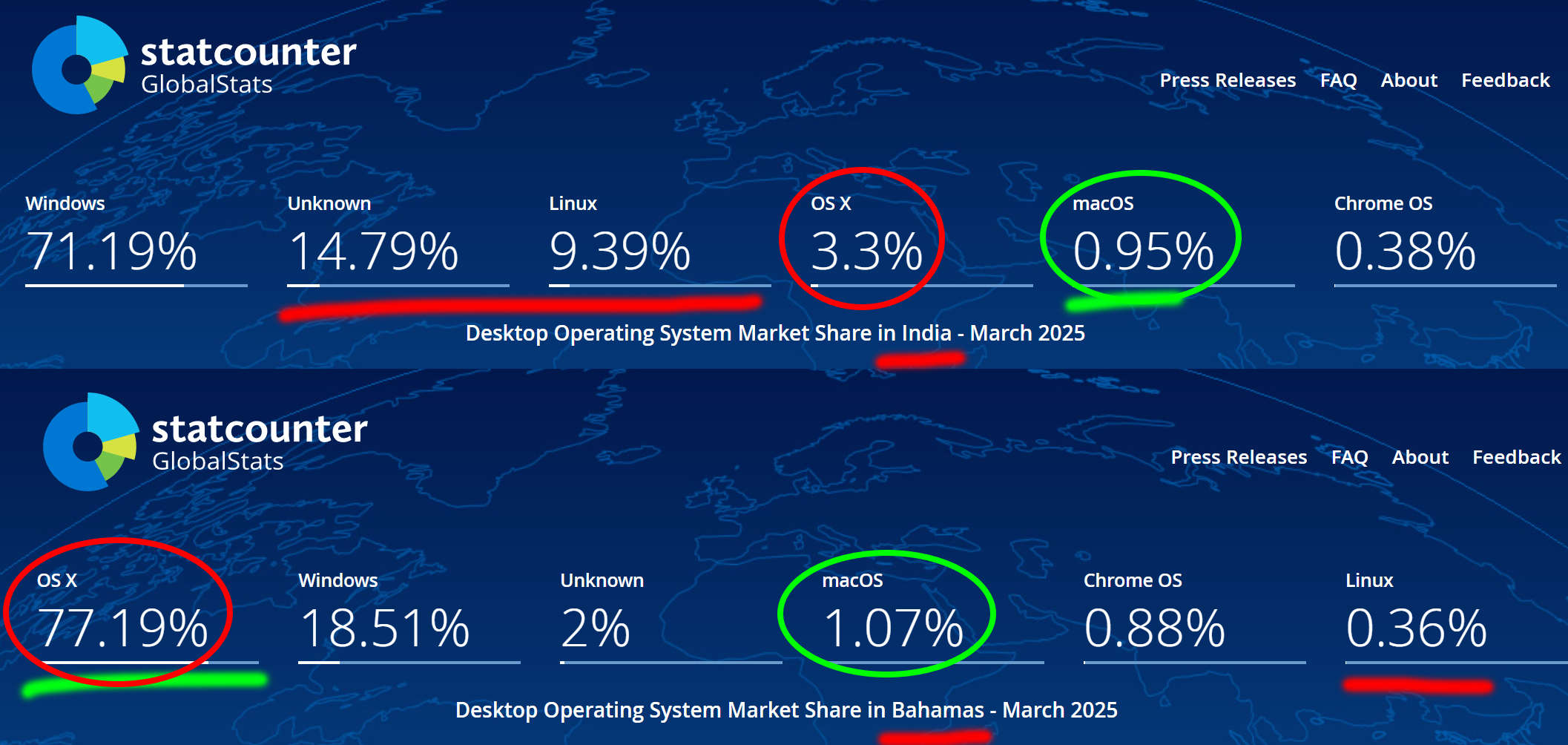
Task: Click the "statcounter" wordmark in the India banner
Action: click(x=248, y=51)
